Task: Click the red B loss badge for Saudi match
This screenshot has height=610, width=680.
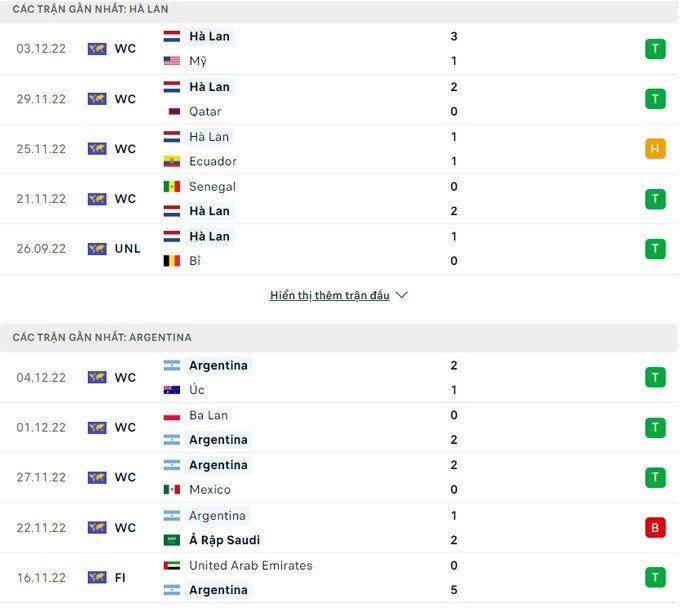Action: 655,527
